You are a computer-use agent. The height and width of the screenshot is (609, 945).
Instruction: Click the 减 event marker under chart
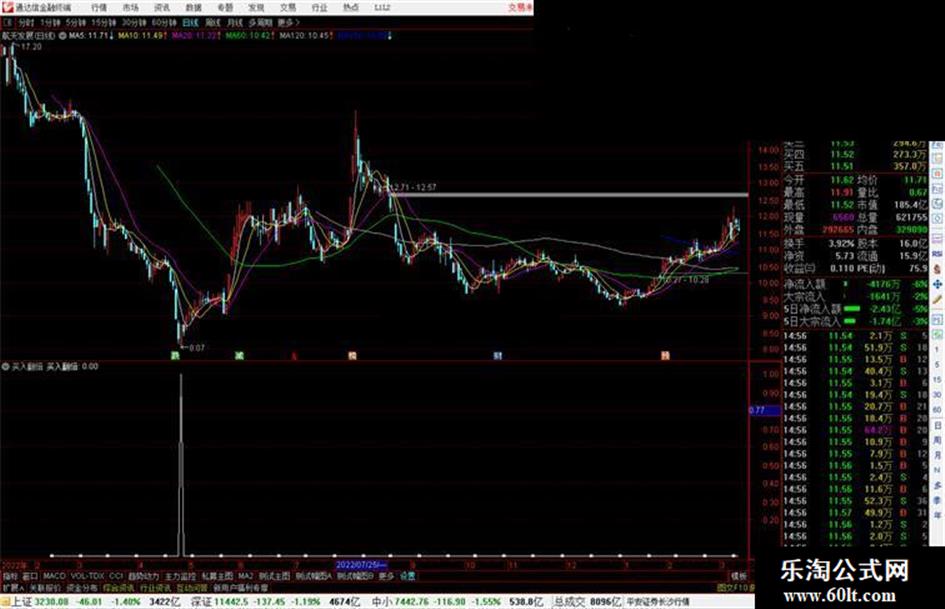239,356
